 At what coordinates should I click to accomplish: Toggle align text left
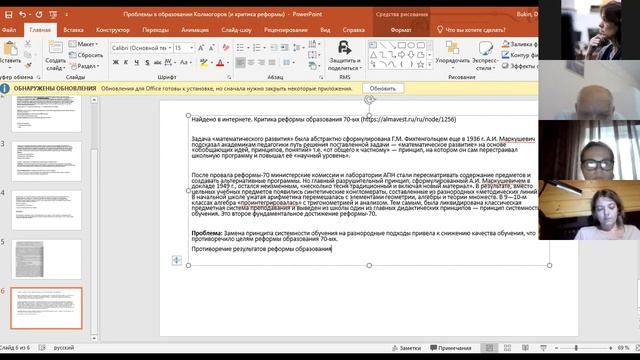coord(240,62)
